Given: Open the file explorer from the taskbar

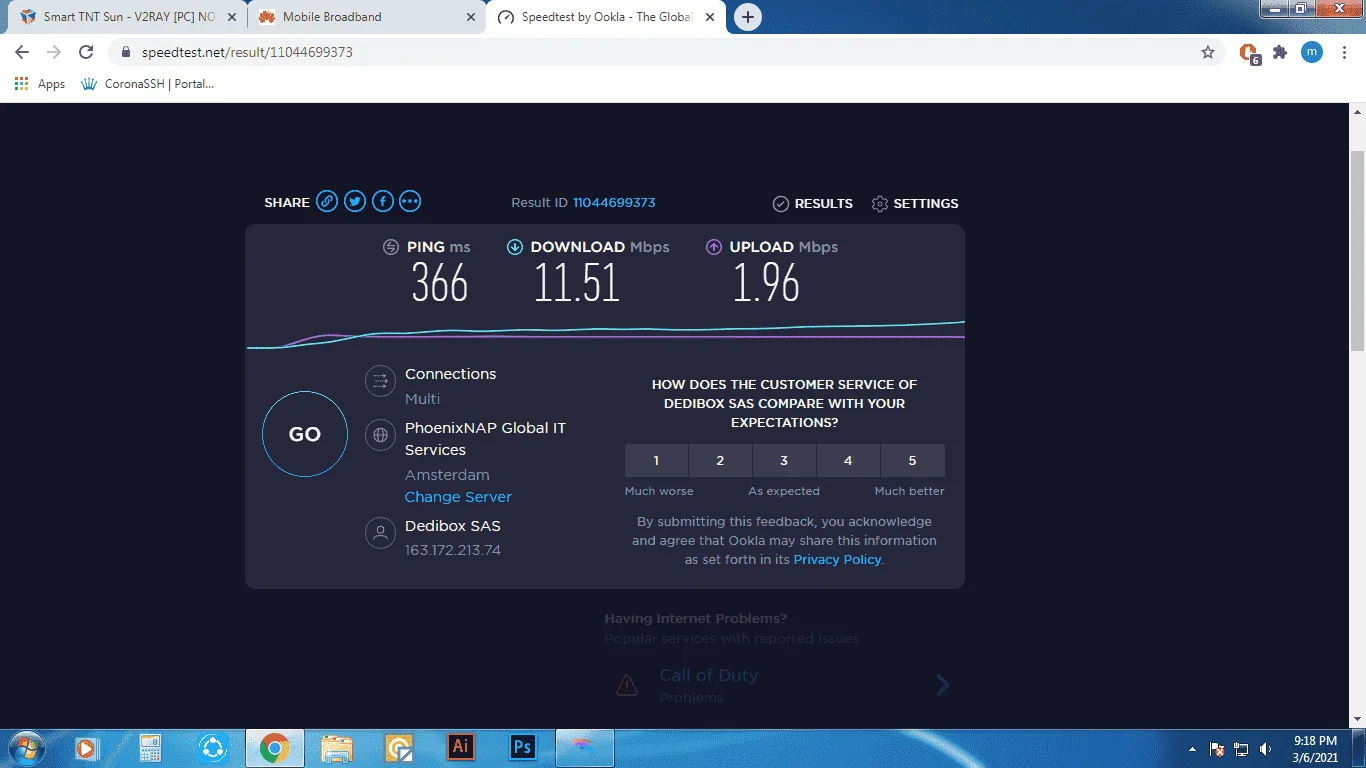Looking at the screenshot, I should pos(337,747).
